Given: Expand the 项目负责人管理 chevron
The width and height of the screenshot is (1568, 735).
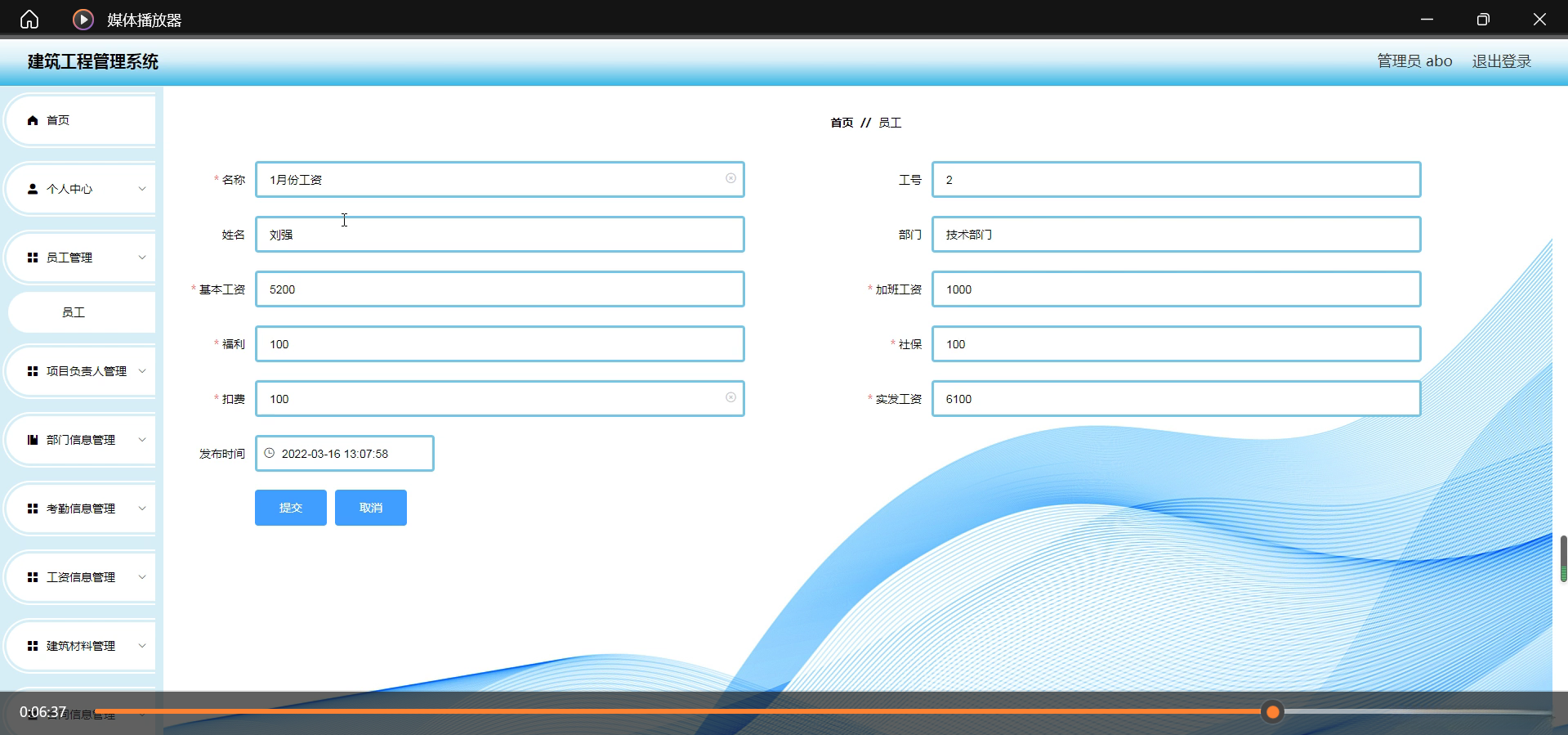Looking at the screenshot, I should click(x=142, y=371).
